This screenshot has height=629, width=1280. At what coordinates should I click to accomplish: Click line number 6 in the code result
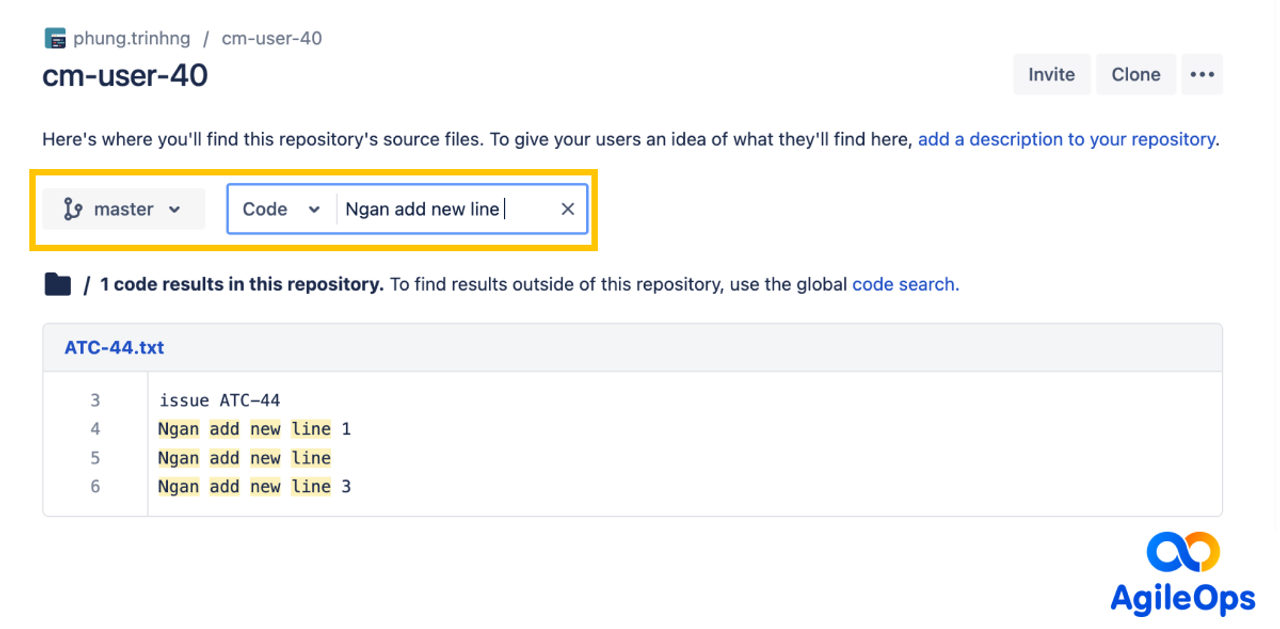click(96, 487)
